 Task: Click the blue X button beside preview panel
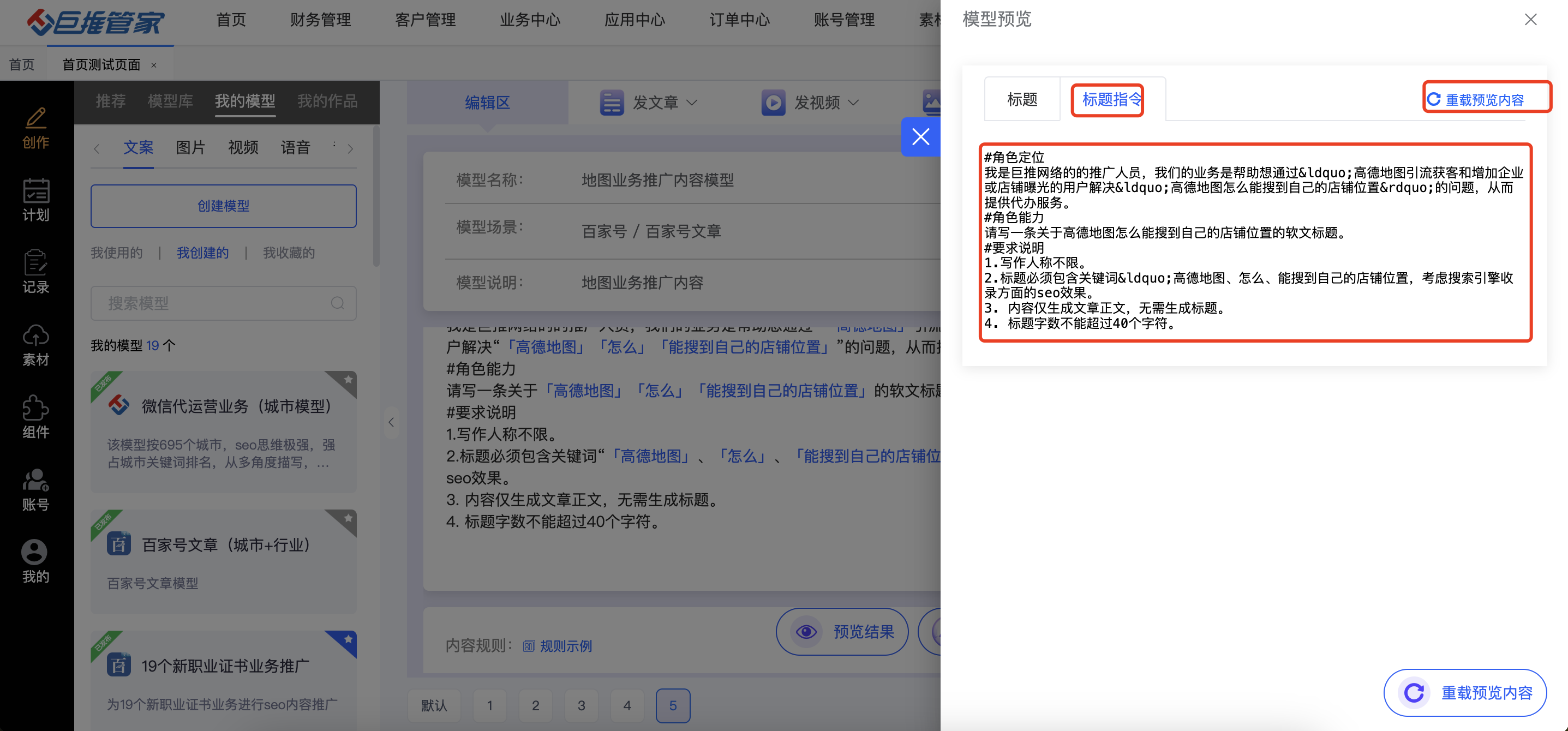pos(920,137)
